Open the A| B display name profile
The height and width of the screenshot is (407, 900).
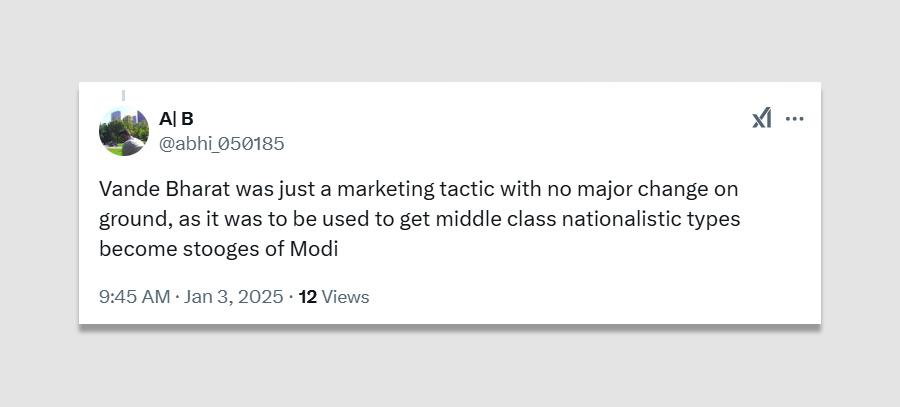click(x=176, y=119)
